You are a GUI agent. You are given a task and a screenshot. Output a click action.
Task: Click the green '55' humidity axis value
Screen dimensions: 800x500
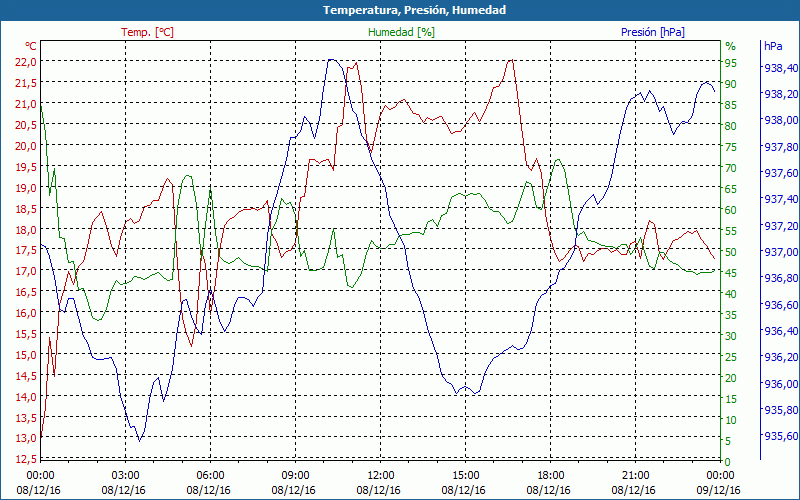pos(731,231)
